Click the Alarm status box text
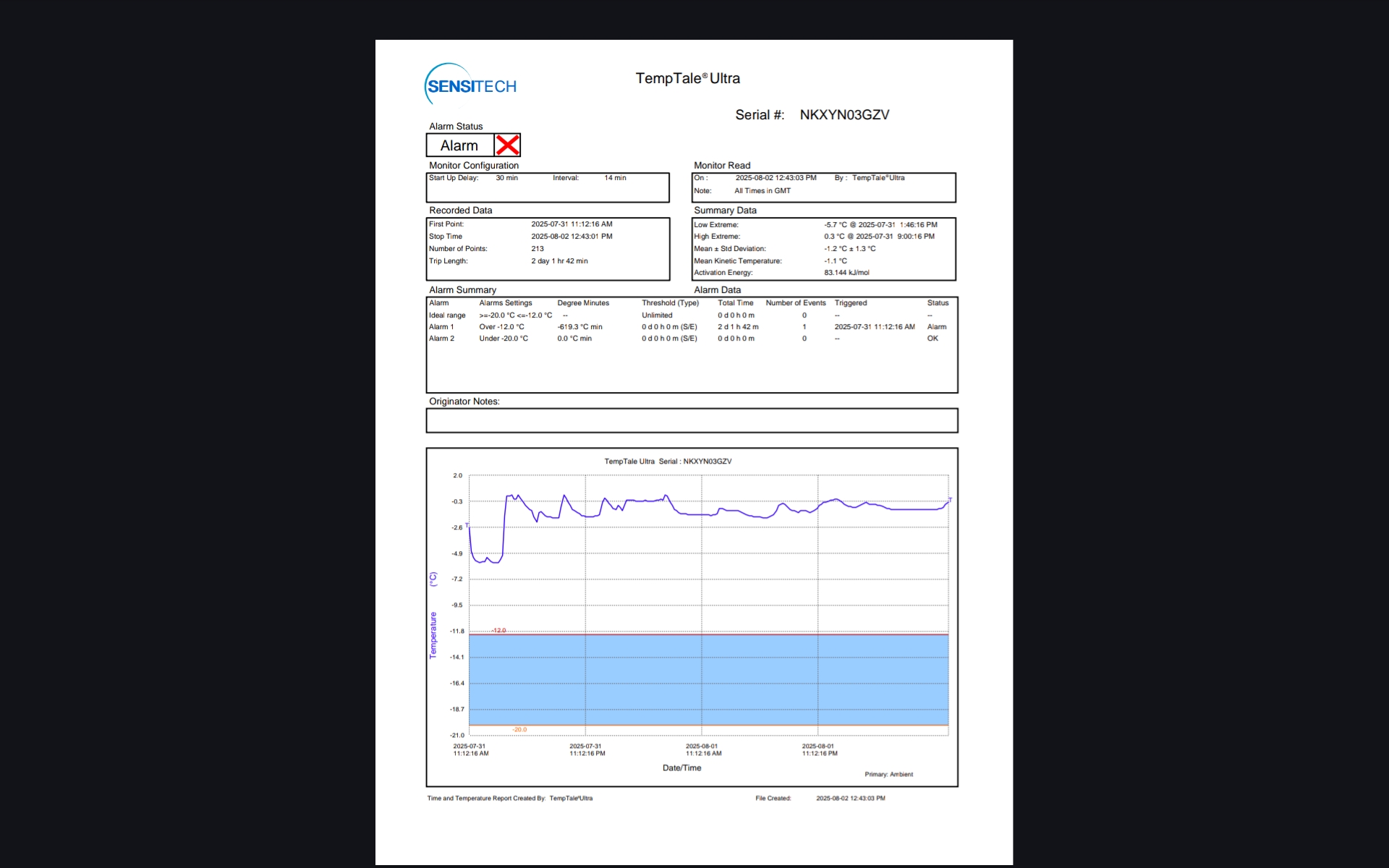1389x868 pixels. click(459, 145)
